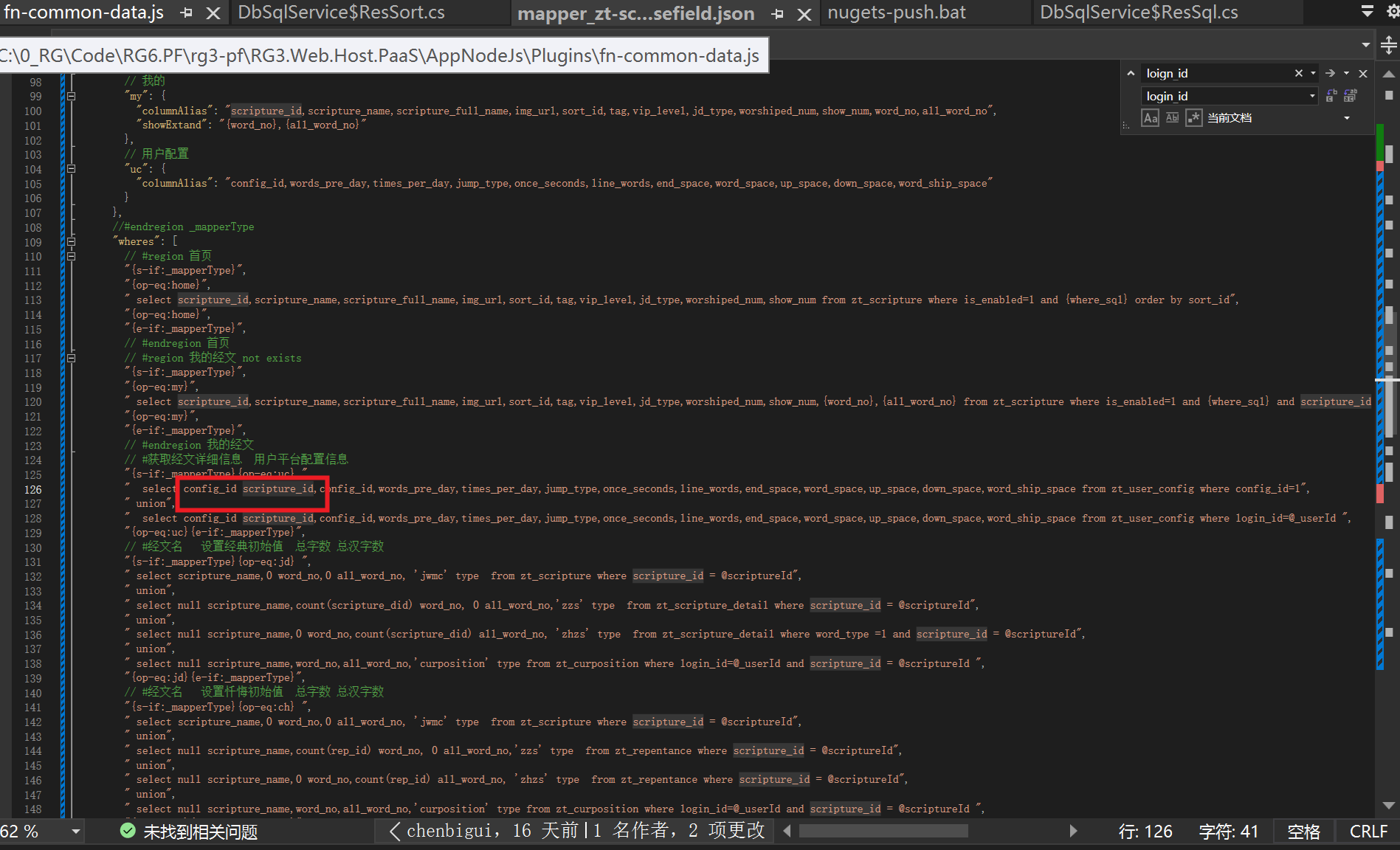Click the find panel resize grip
Viewport: 1400px width, 850px height.
[x=1125, y=125]
